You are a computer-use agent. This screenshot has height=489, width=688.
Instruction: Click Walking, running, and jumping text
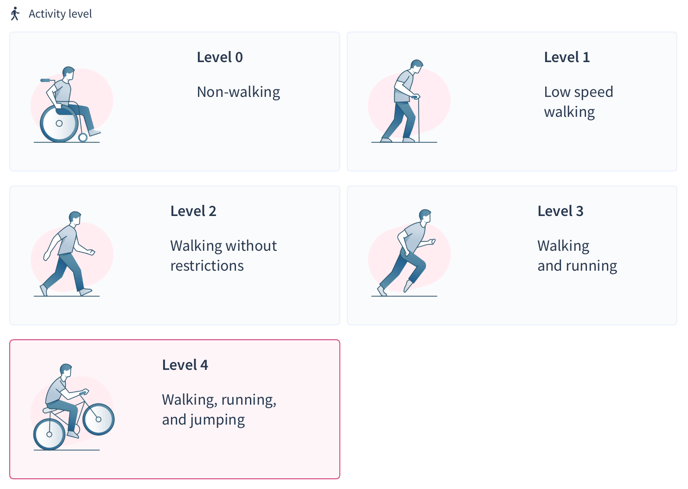point(219,410)
